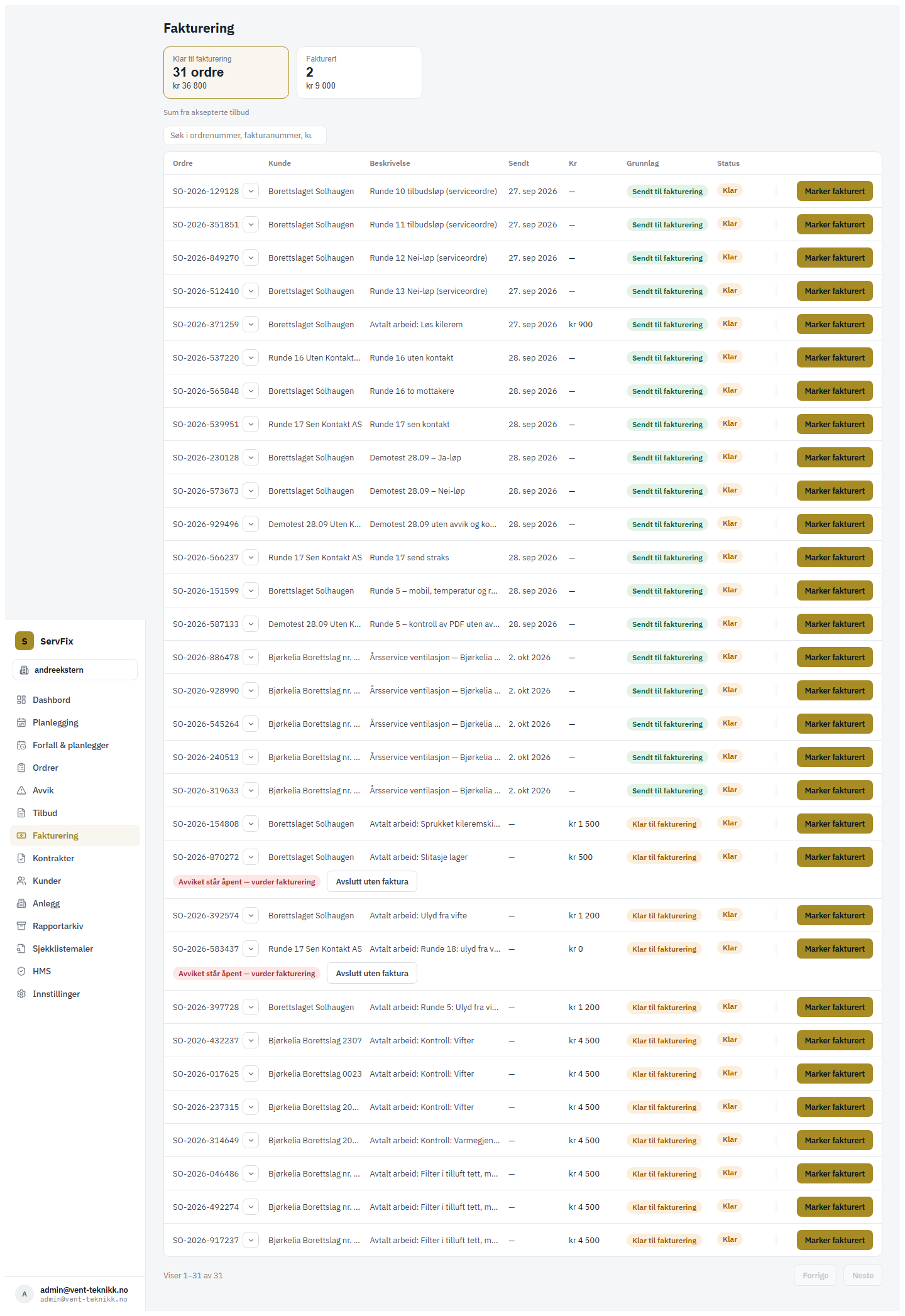Expand order SO-2026-917237 chevron

click(251, 1240)
